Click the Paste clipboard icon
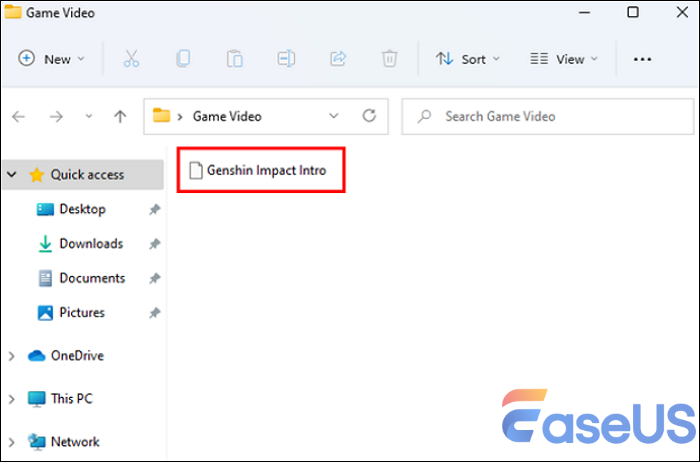 (x=234, y=58)
